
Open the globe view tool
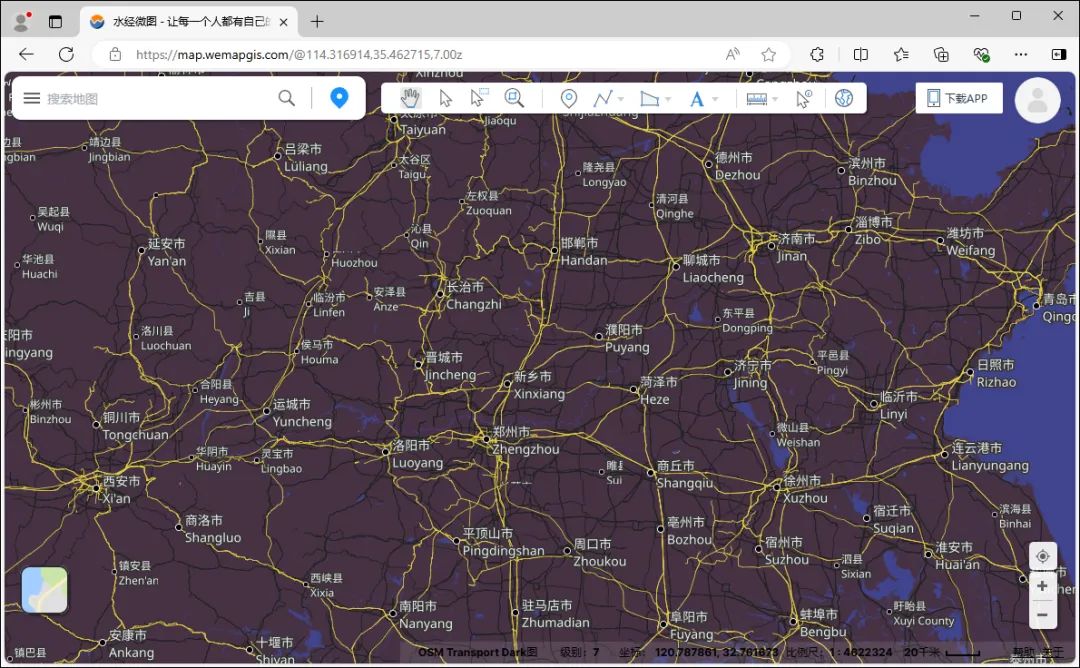(x=844, y=98)
